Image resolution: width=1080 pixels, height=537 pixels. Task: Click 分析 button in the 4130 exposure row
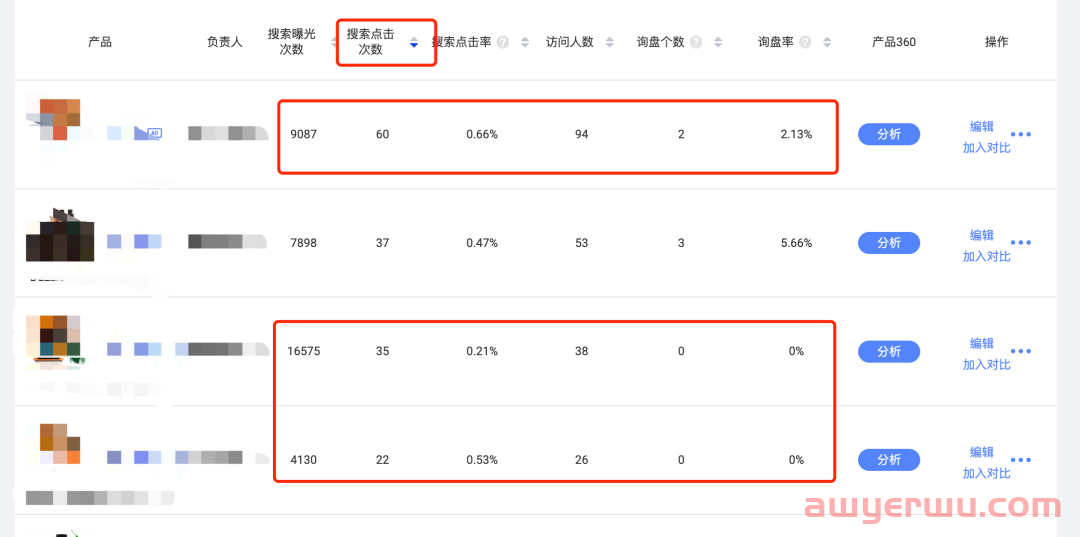(888, 460)
